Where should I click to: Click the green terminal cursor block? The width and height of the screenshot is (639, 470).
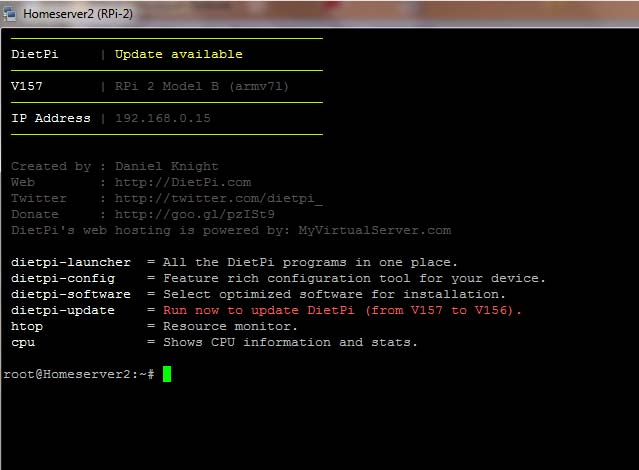pos(167,374)
